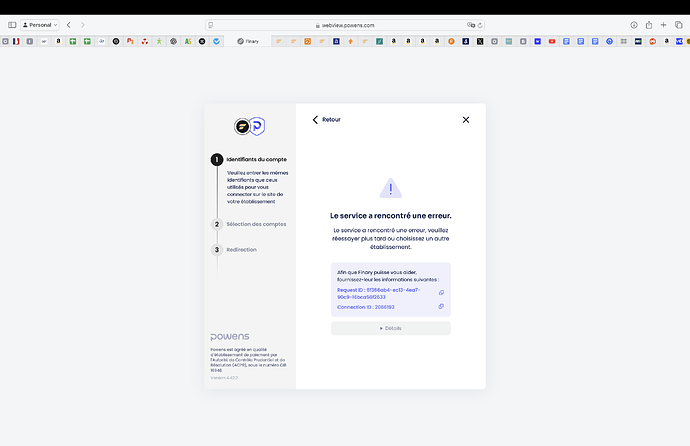Click the Version number text
The width and height of the screenshot is (690, 446).
(224, 378)
